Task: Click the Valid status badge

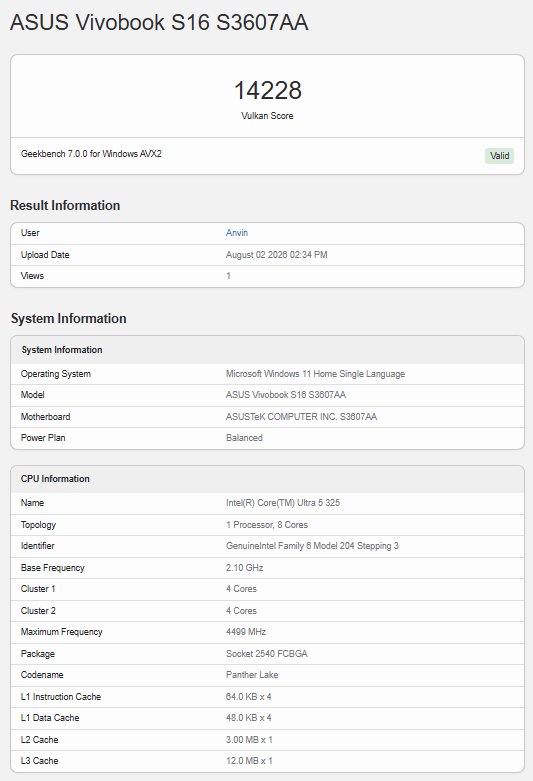Action: [499, 156]
